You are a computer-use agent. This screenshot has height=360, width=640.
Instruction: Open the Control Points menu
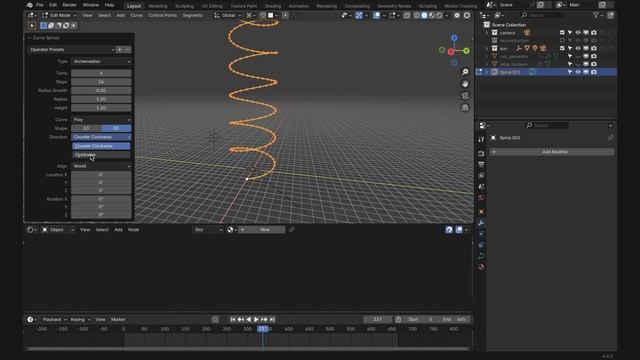click(x=162, y=15)
